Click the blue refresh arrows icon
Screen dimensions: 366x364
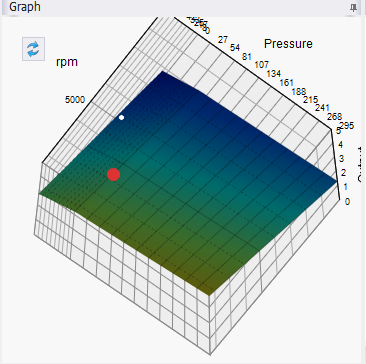coord(33,49)
